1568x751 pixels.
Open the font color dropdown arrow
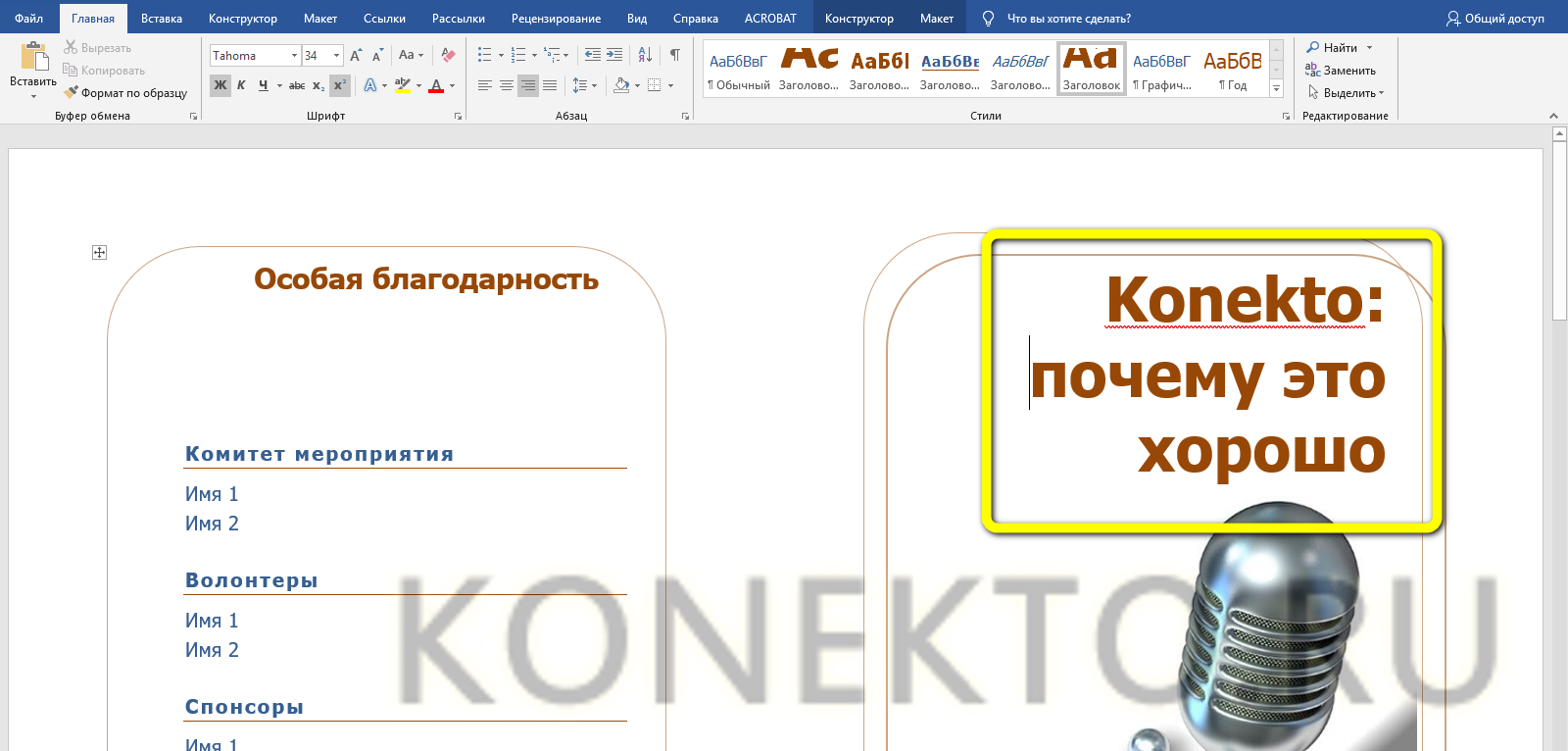452,85
